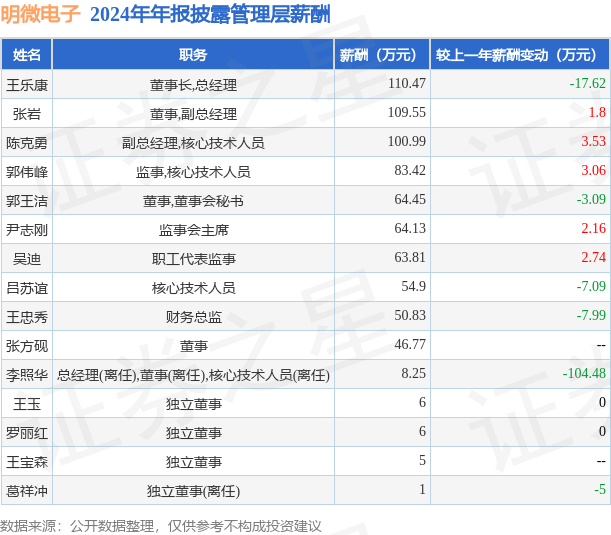Viewport: 611px width, 535px height.
Task: Click salary value 100.99
Action: pyautogui.click(x=406, y=141)
